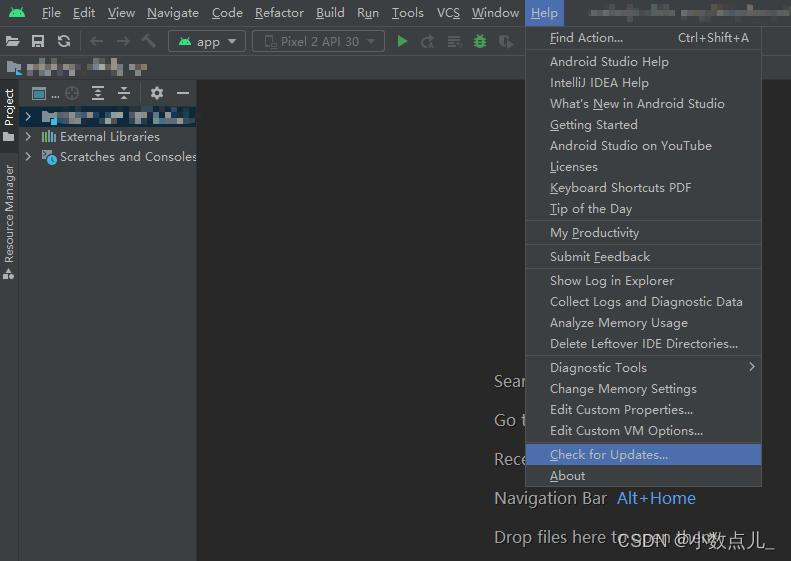Run app with green play icon
The image size is (791, 561).
(x=402, y=41)
